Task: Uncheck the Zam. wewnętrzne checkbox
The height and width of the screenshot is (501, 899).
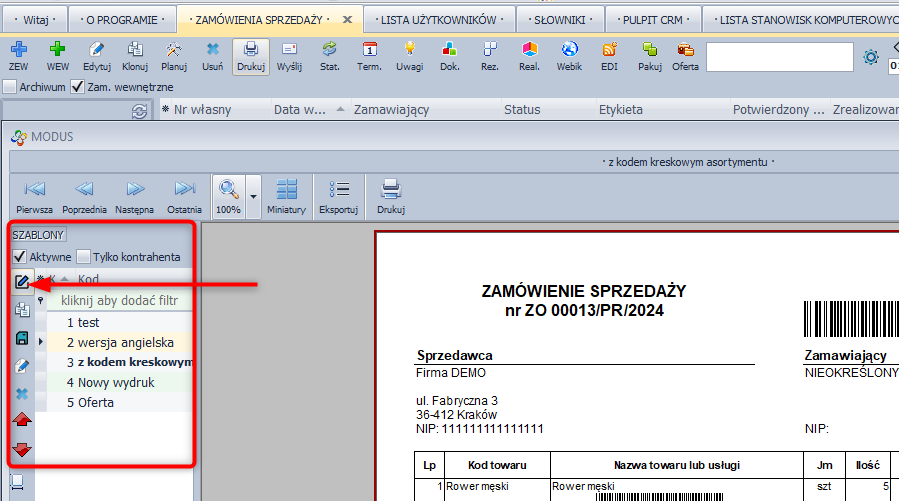Action: (77, 87)
